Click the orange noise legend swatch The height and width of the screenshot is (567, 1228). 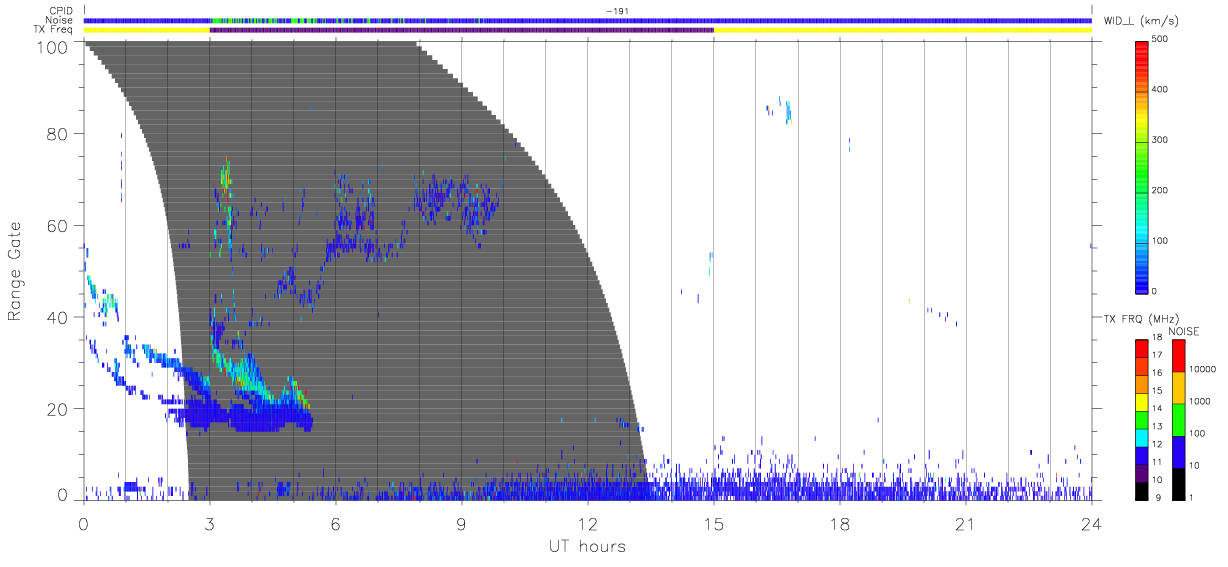point(1179,388)
